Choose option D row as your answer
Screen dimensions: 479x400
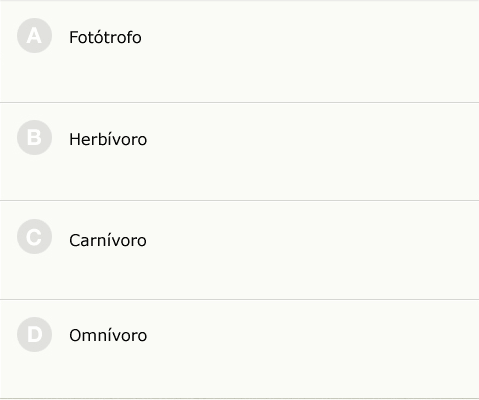[x=239, y=349]
